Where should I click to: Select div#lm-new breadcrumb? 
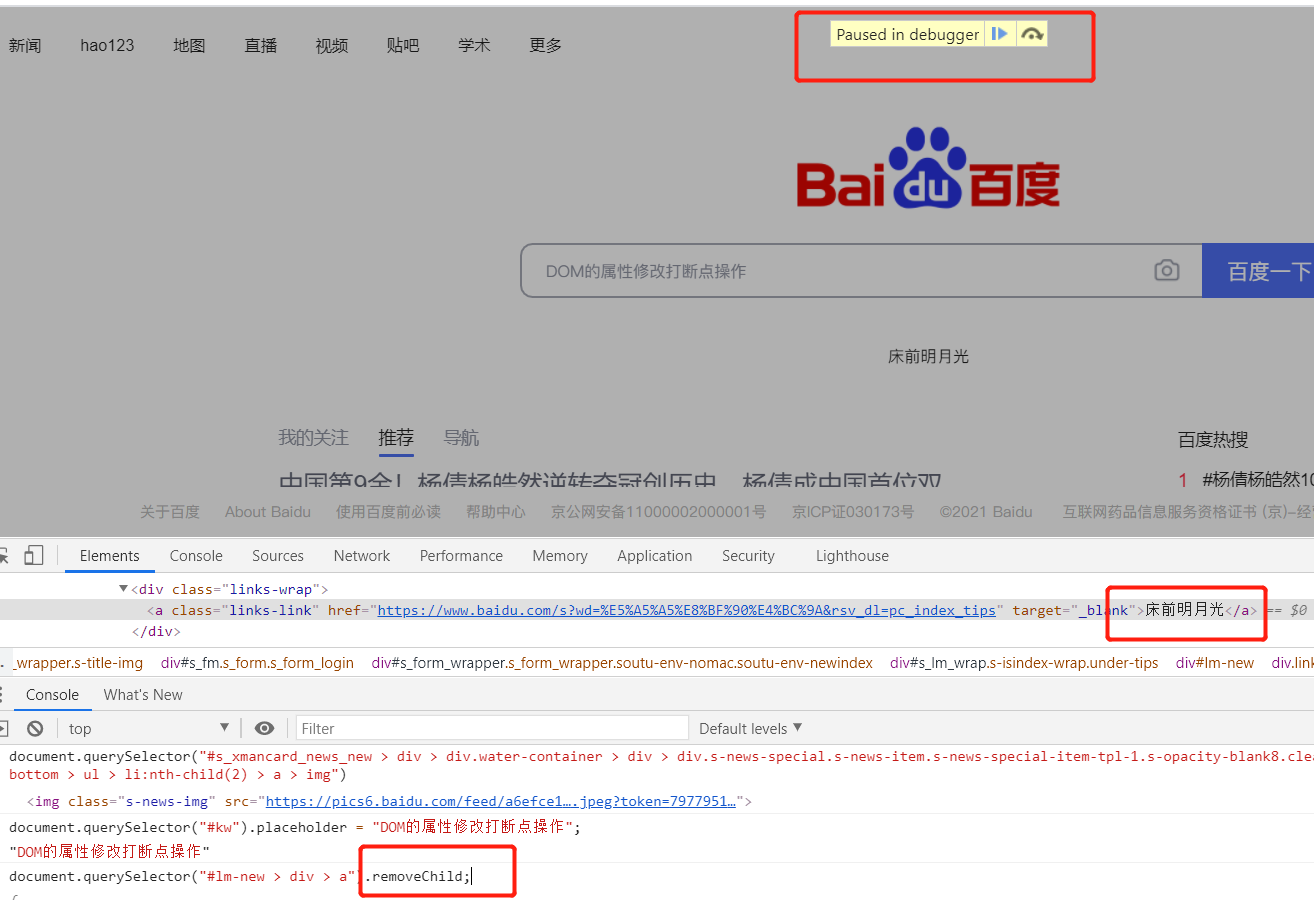point(1215,663)
